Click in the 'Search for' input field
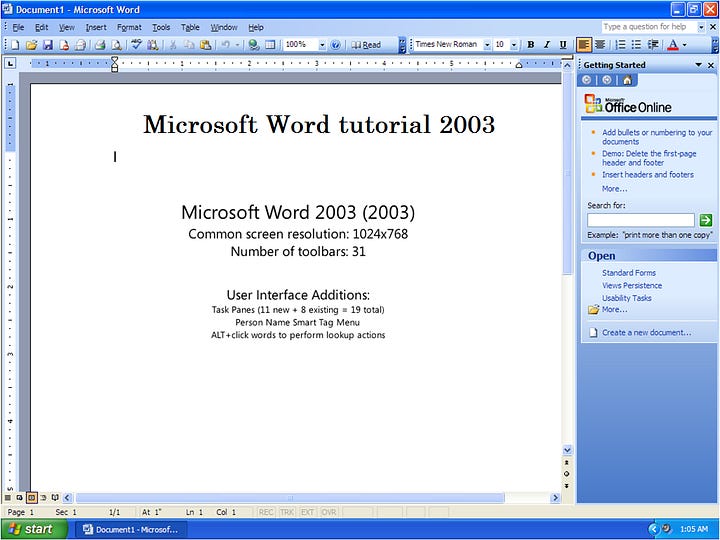Screen dimensions: 720x540 click(641, 220)
